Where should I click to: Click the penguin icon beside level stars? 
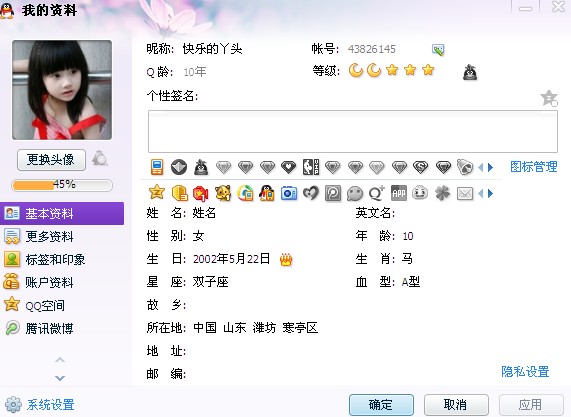click(470, 72)
